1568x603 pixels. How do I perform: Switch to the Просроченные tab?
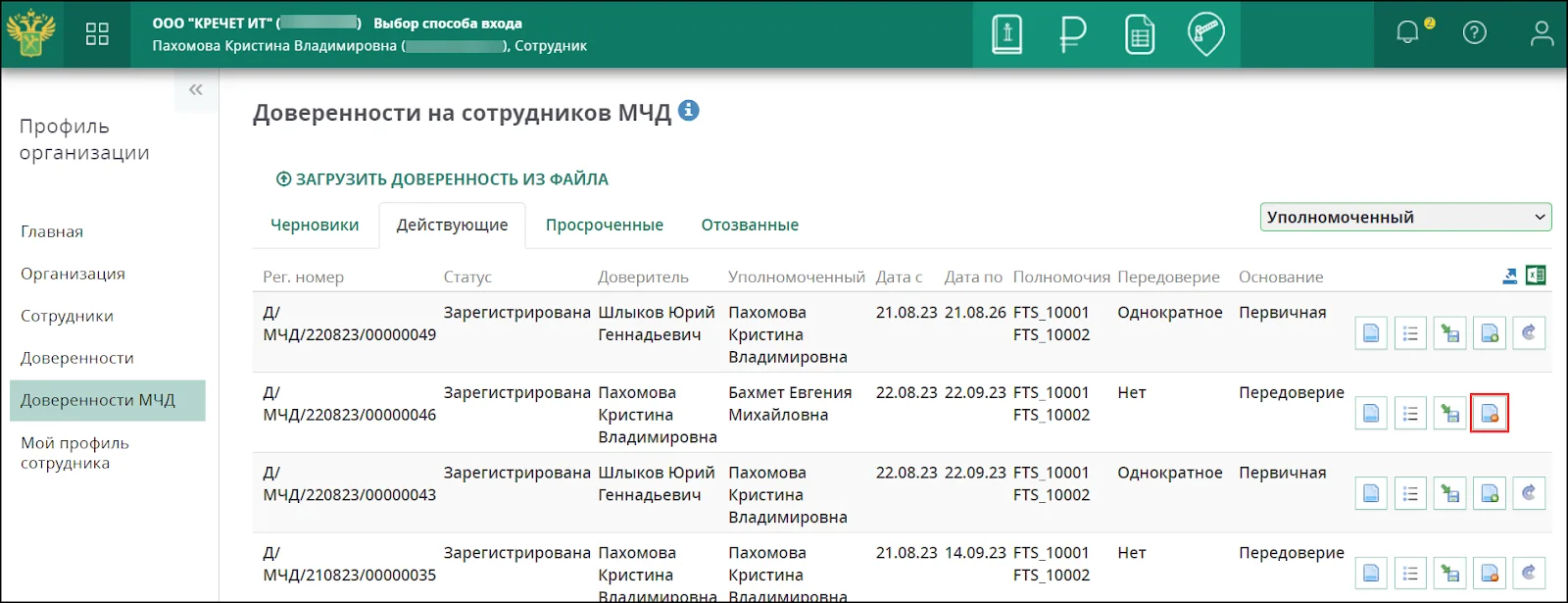[x=604, y=226]
